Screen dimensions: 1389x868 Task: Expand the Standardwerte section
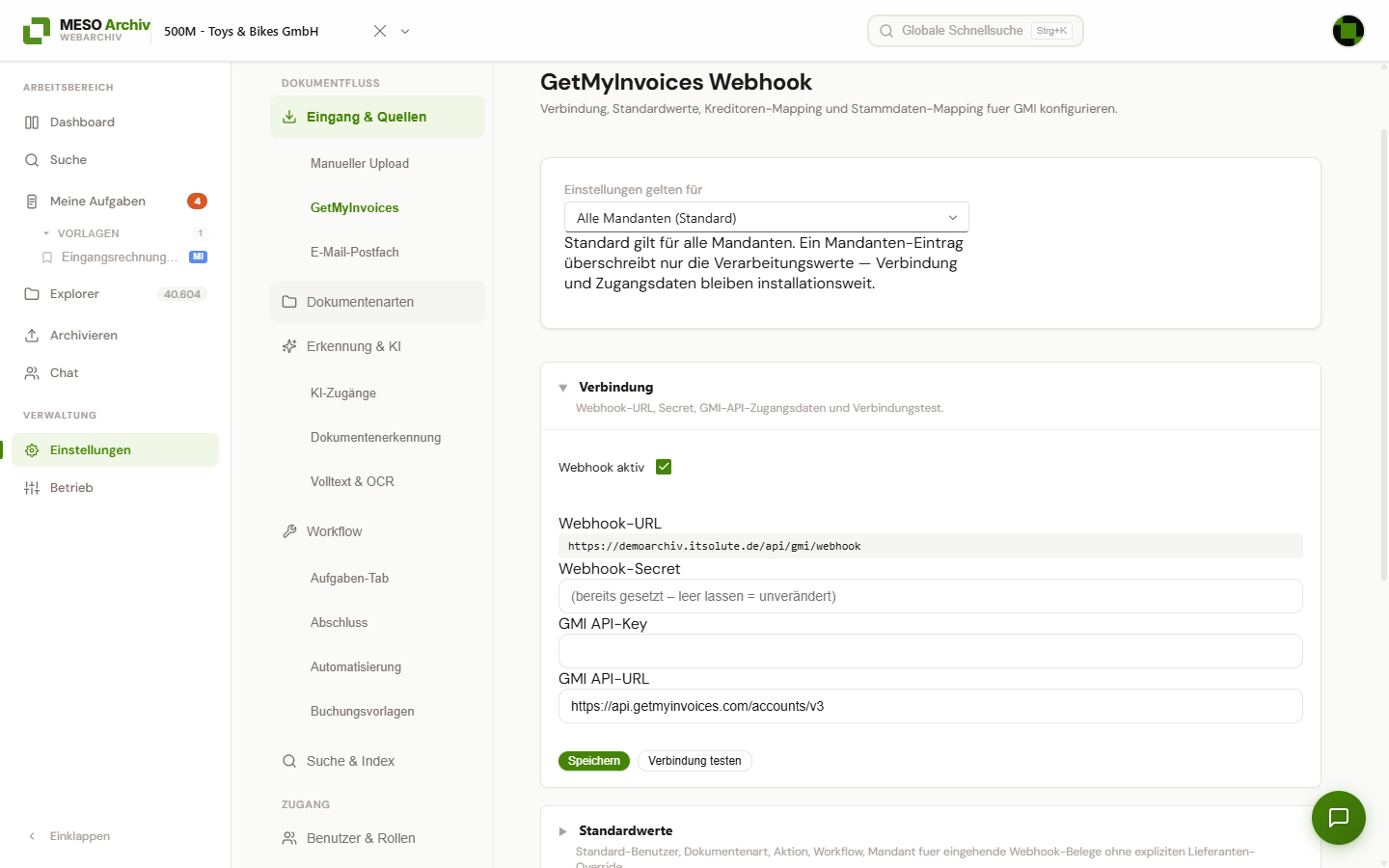coord(563,831)
